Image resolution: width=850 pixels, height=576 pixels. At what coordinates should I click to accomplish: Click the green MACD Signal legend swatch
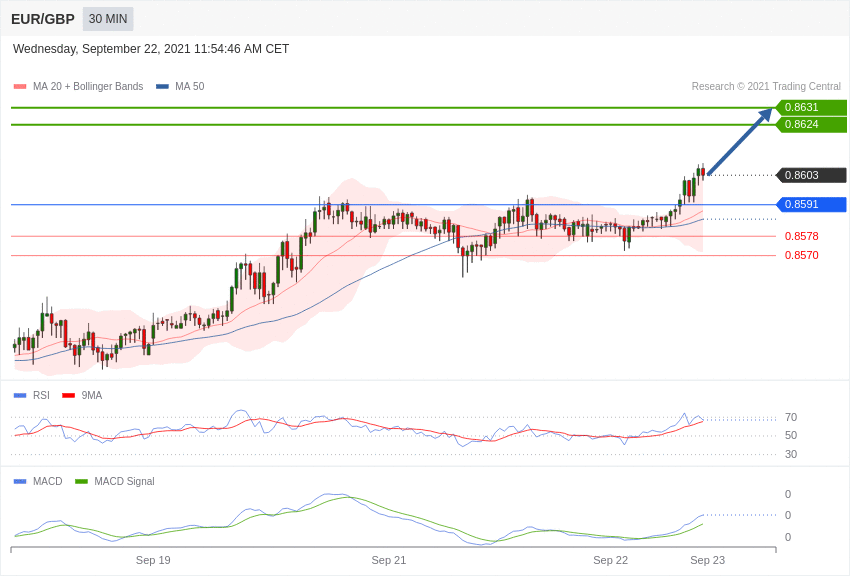(x=81, y=481)
